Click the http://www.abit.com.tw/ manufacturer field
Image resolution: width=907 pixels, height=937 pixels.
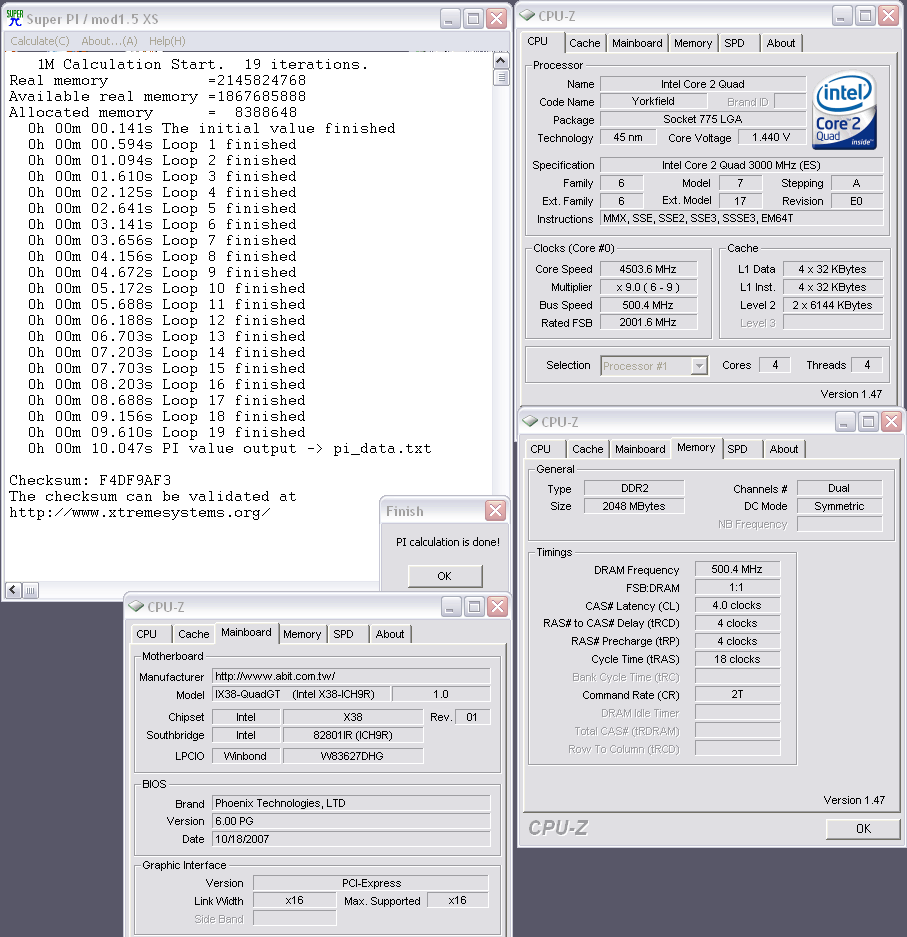point(351,676)
